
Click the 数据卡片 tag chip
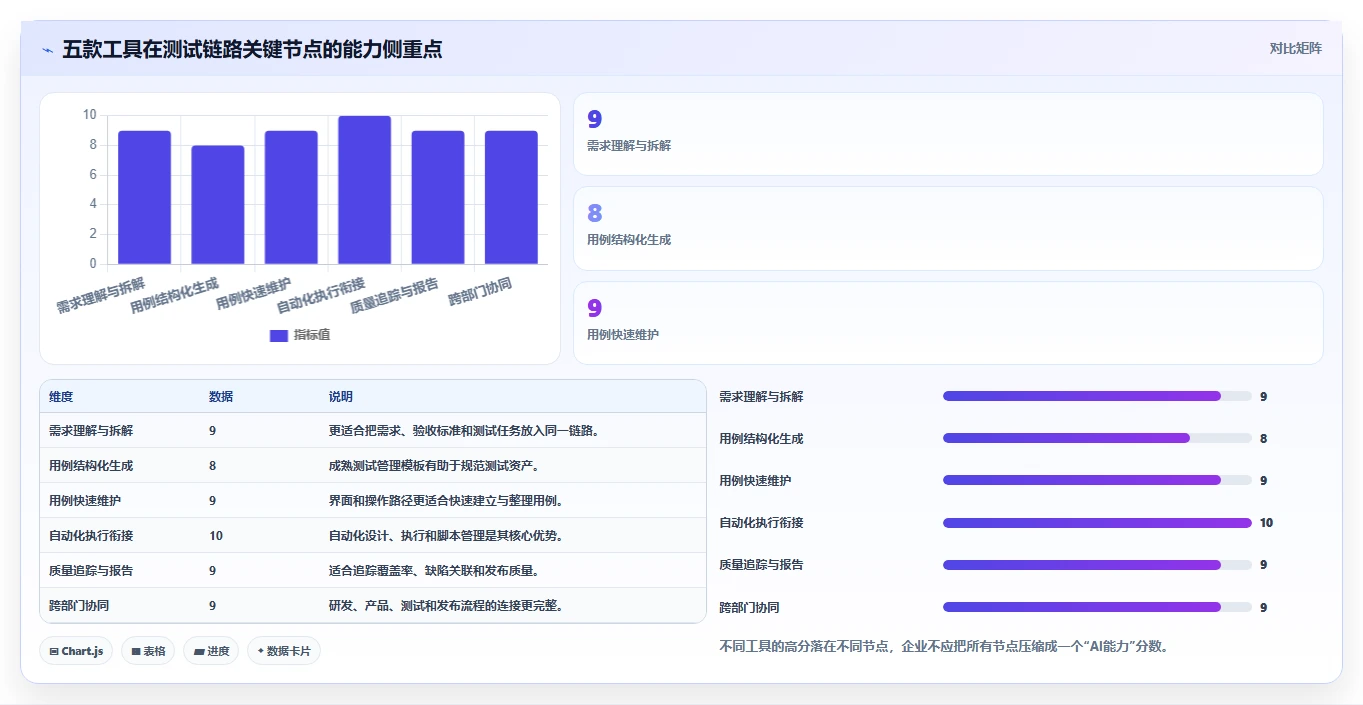[284, 651]
